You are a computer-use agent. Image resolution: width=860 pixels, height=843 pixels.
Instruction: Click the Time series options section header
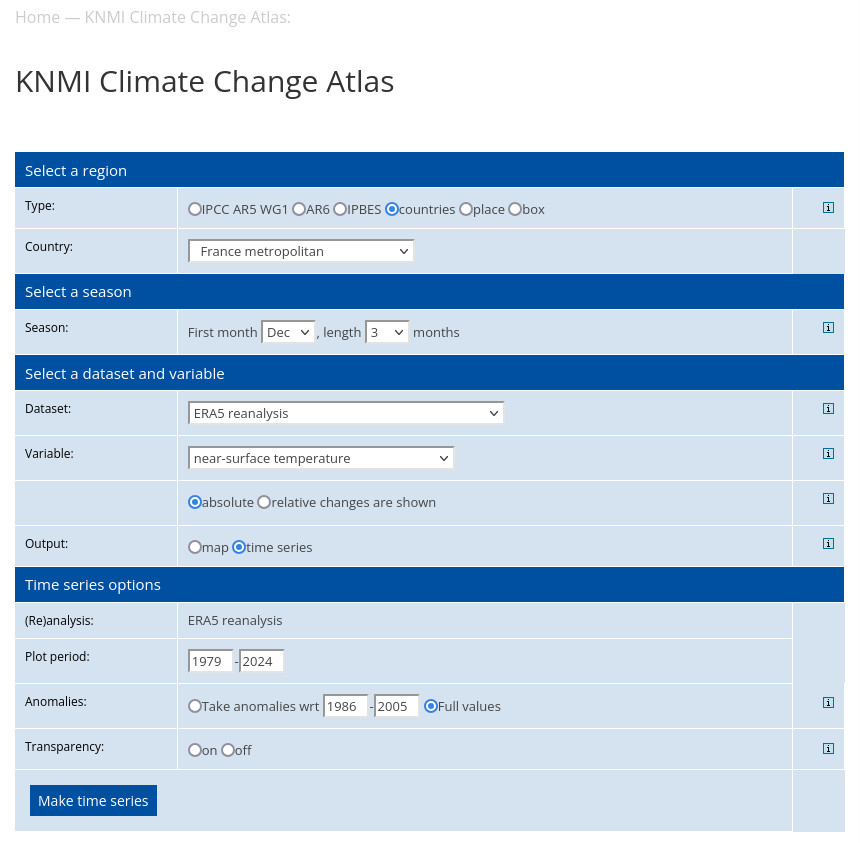[429, 585]
